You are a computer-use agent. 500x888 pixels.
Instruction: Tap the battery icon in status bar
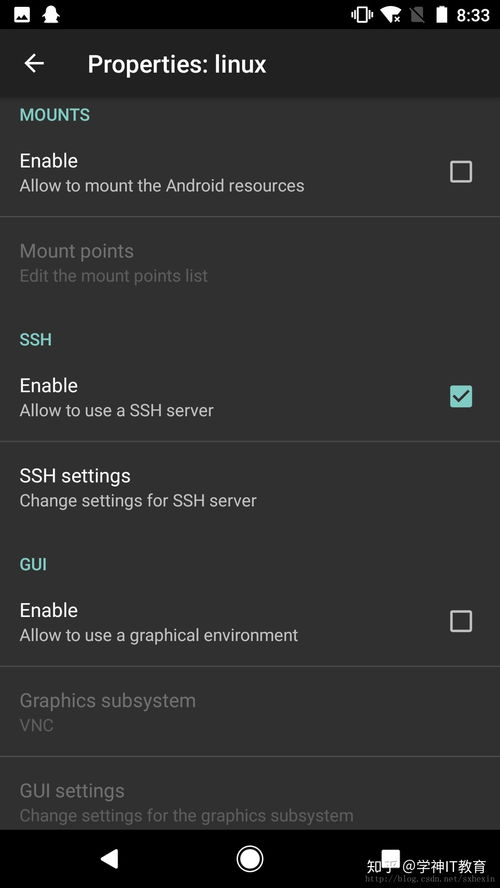coord(442,15)
